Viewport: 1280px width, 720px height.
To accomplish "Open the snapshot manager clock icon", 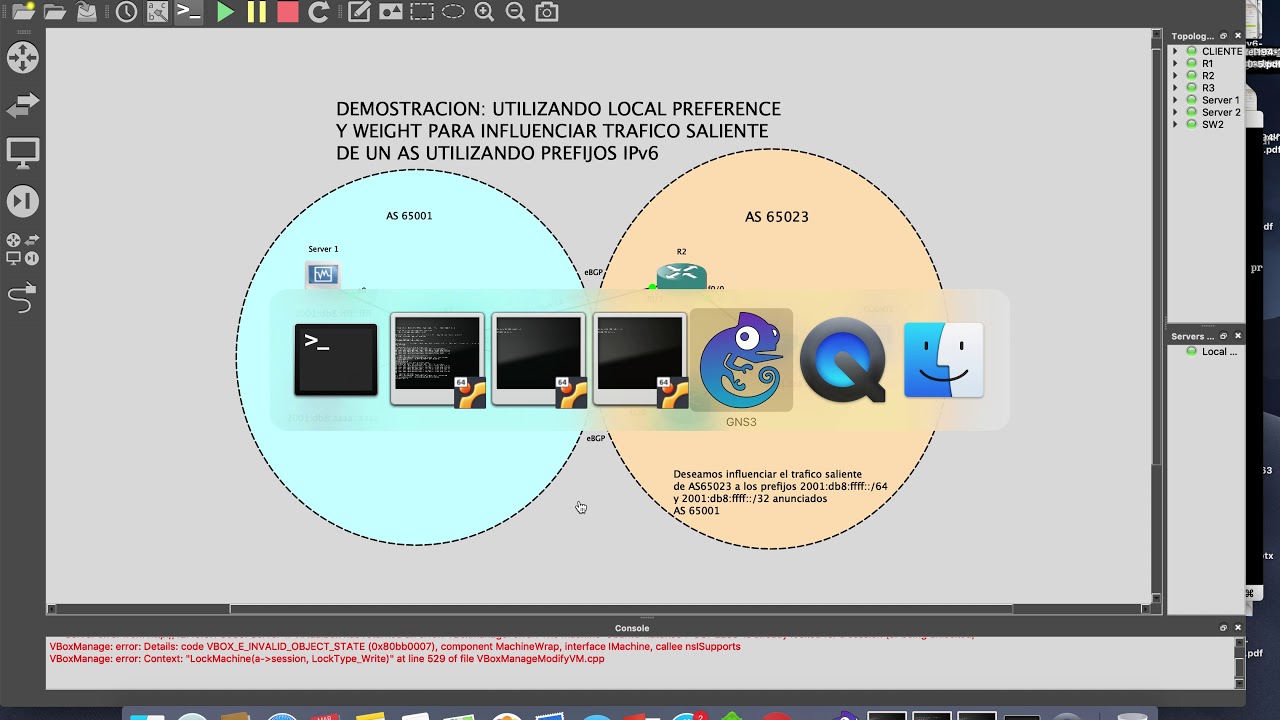I will coord(126,12).
